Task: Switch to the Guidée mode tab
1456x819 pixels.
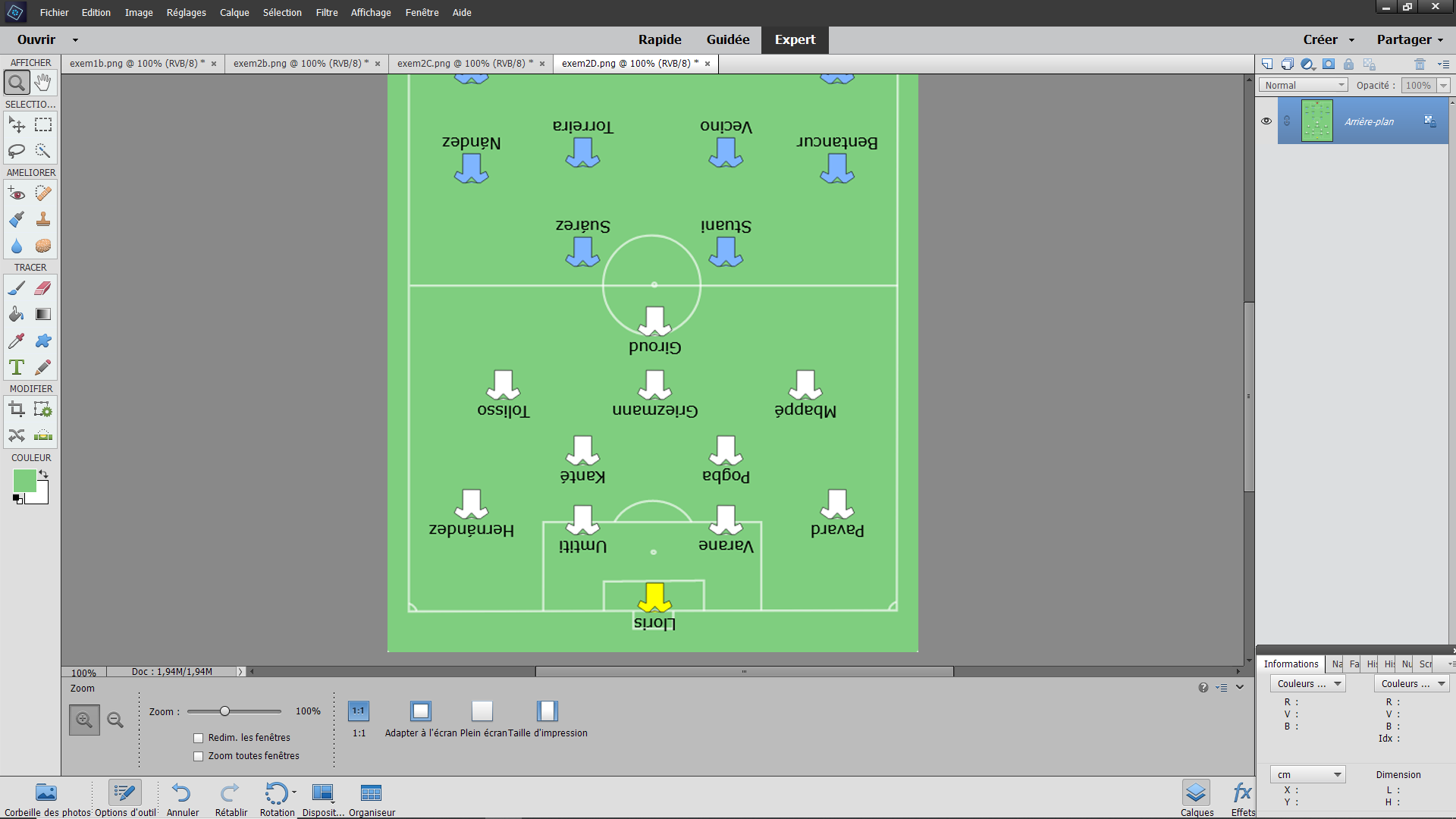Action: tap(728, 39)
